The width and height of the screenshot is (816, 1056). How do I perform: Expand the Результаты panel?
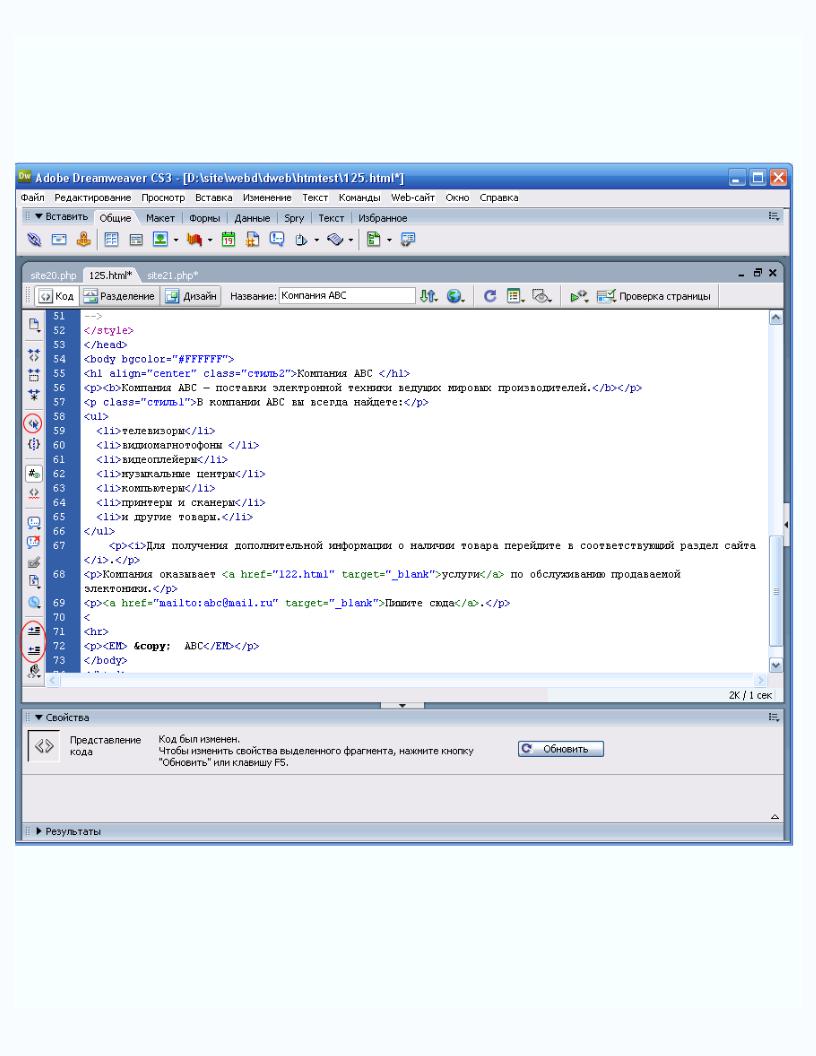pos(39,832)
